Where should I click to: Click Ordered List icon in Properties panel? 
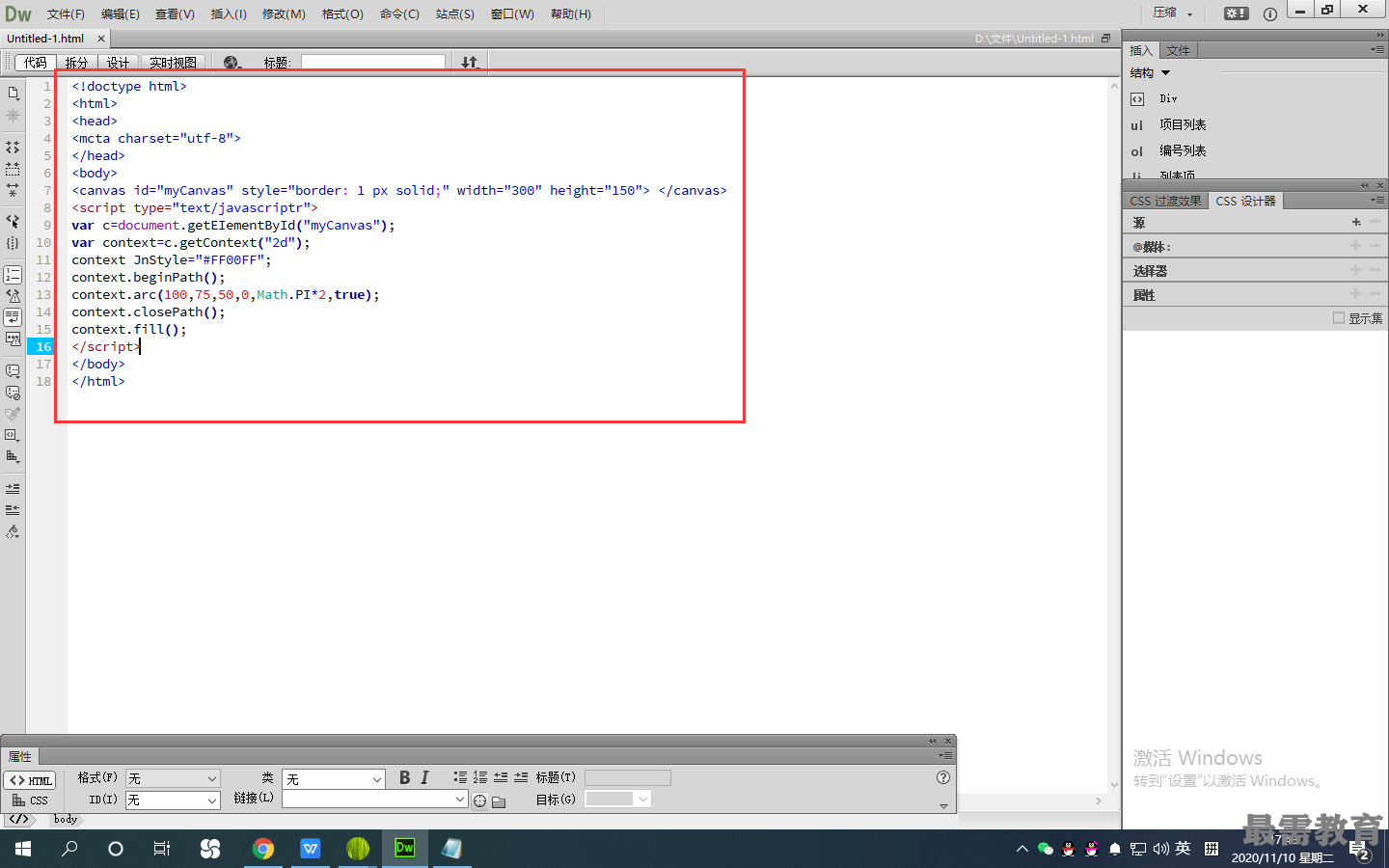480,777
